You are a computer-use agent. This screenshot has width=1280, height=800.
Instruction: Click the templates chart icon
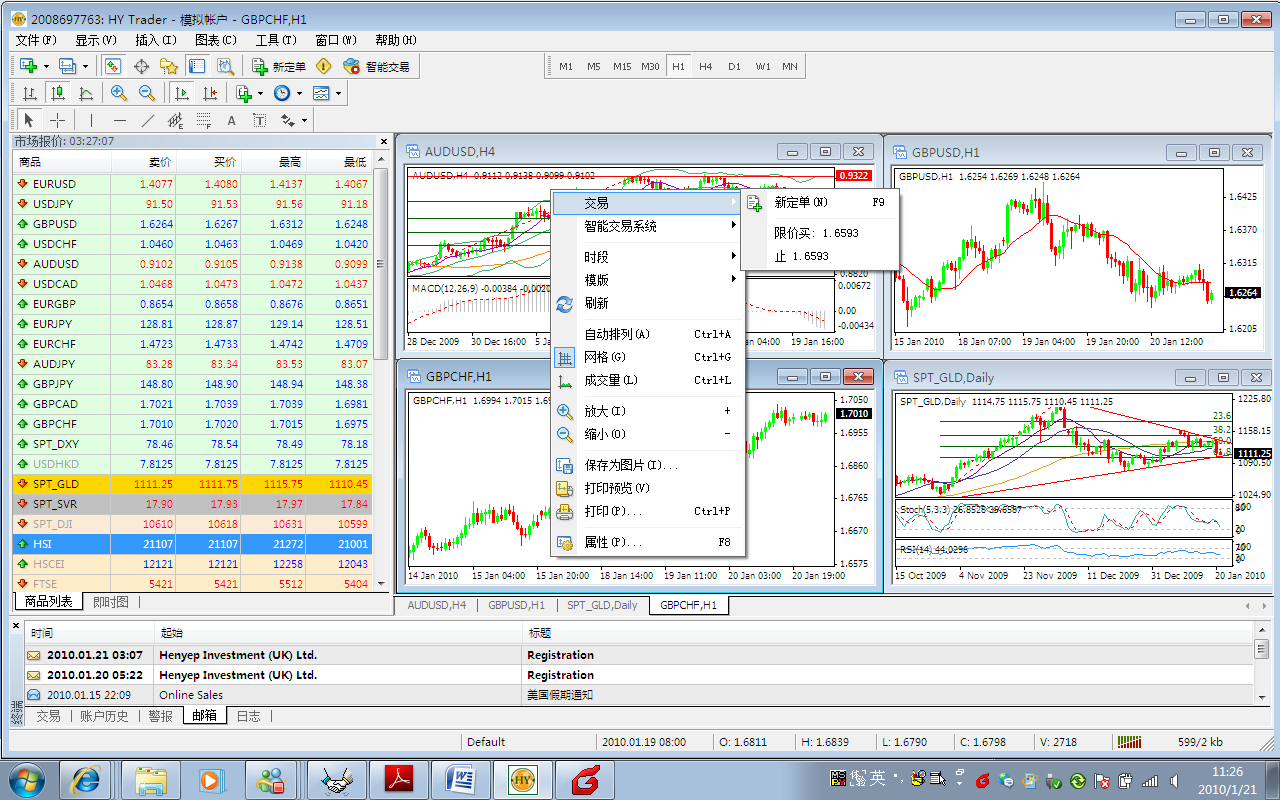tap(321, 93)
